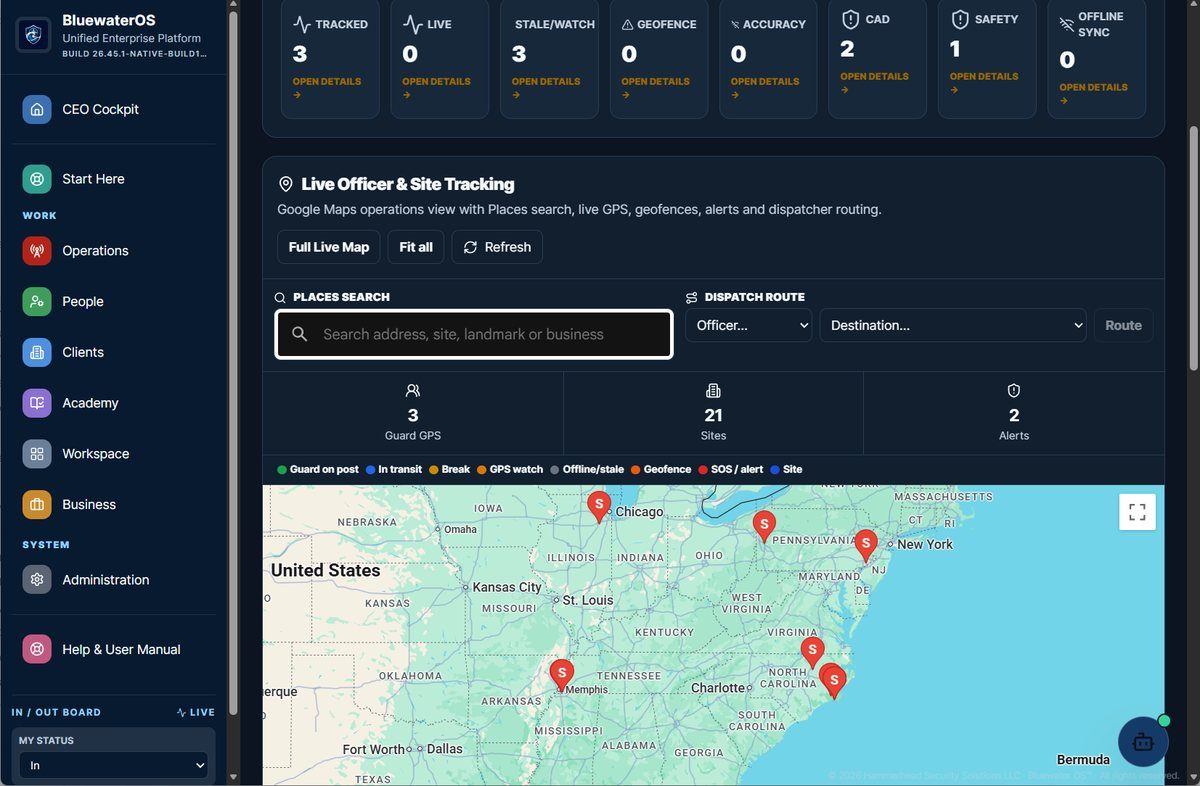The image size is (1200, 786).
Task: Click the Safety shield icon
Action: (x=960, y=19)
